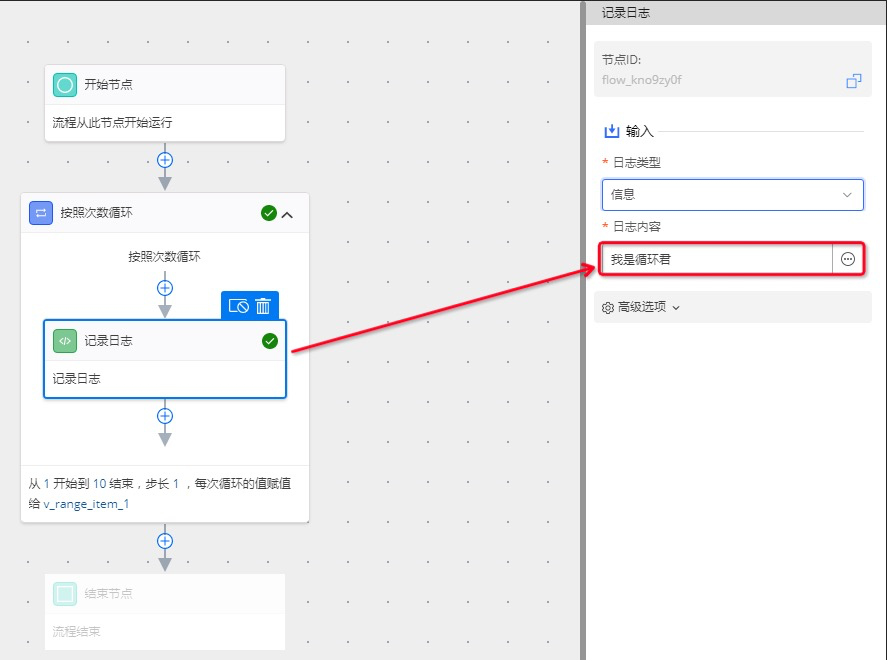Click the 记录日志 panel title
Image resolution: width=887 pixels, height=660 pixels.
(x=626, y=12)
